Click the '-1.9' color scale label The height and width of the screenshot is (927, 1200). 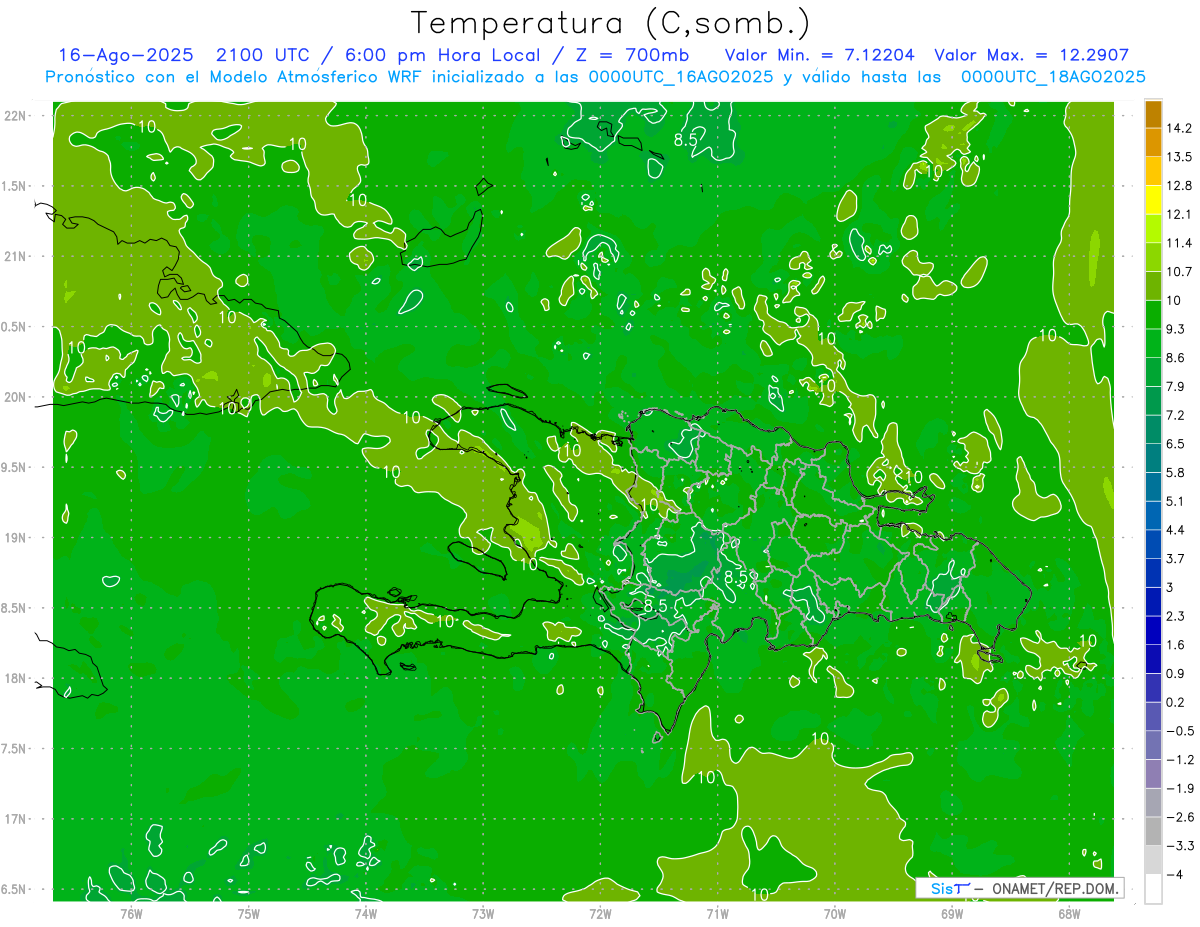1180,788
